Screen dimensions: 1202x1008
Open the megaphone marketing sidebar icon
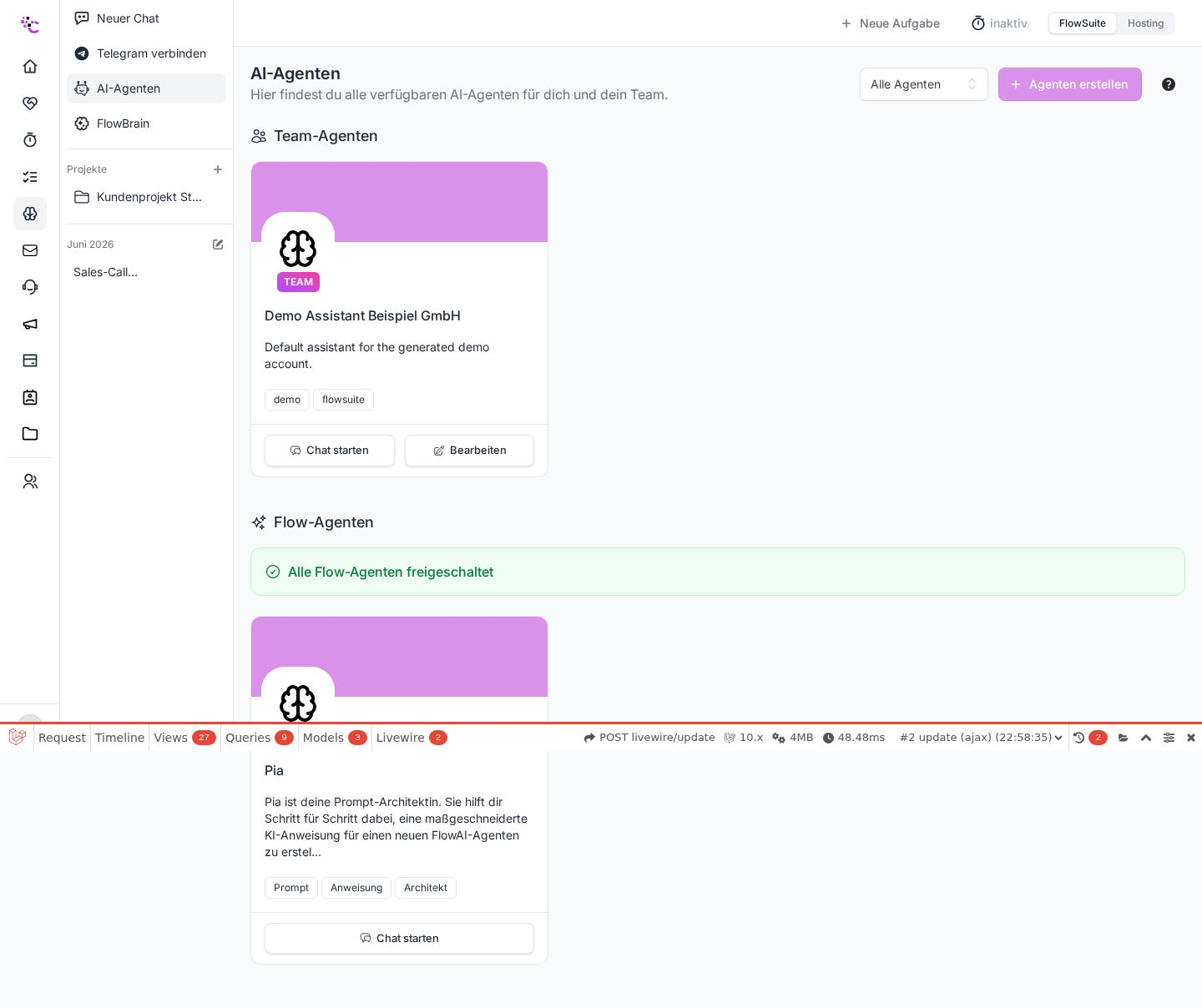click(30, 324)
